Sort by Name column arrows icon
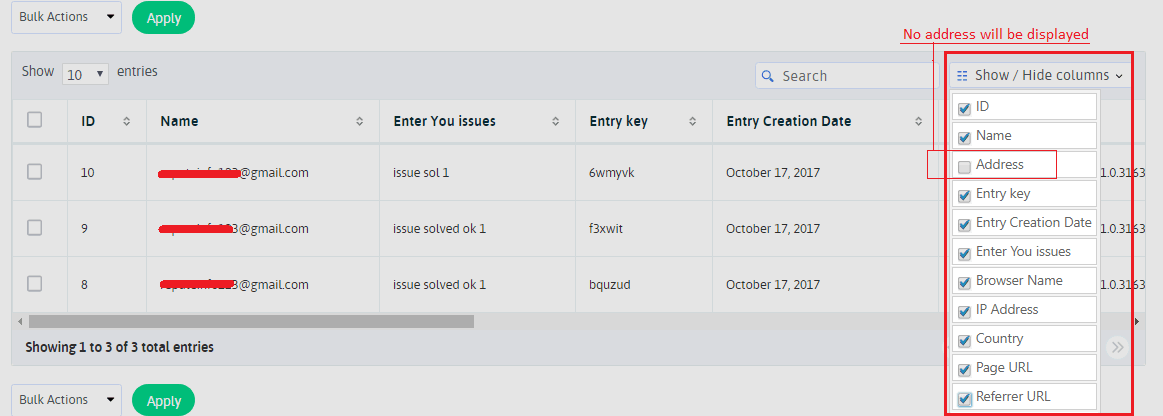This screenshot has width=1163, height=416. tap(360, 121)
